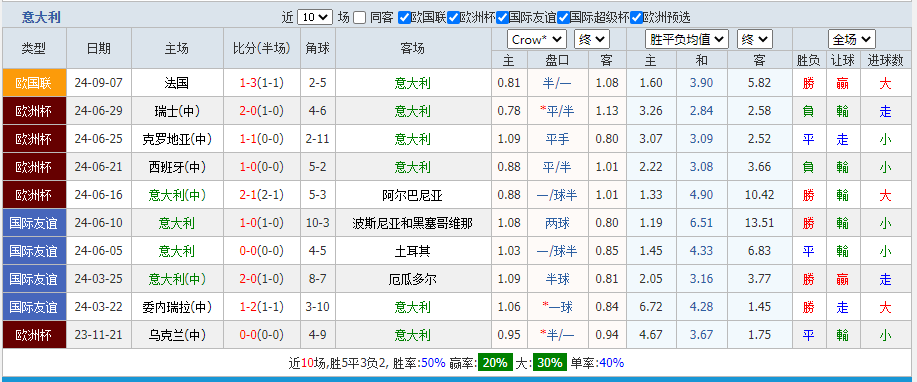
Task: Toggle the 同客 checkbox
Action: 360,18
